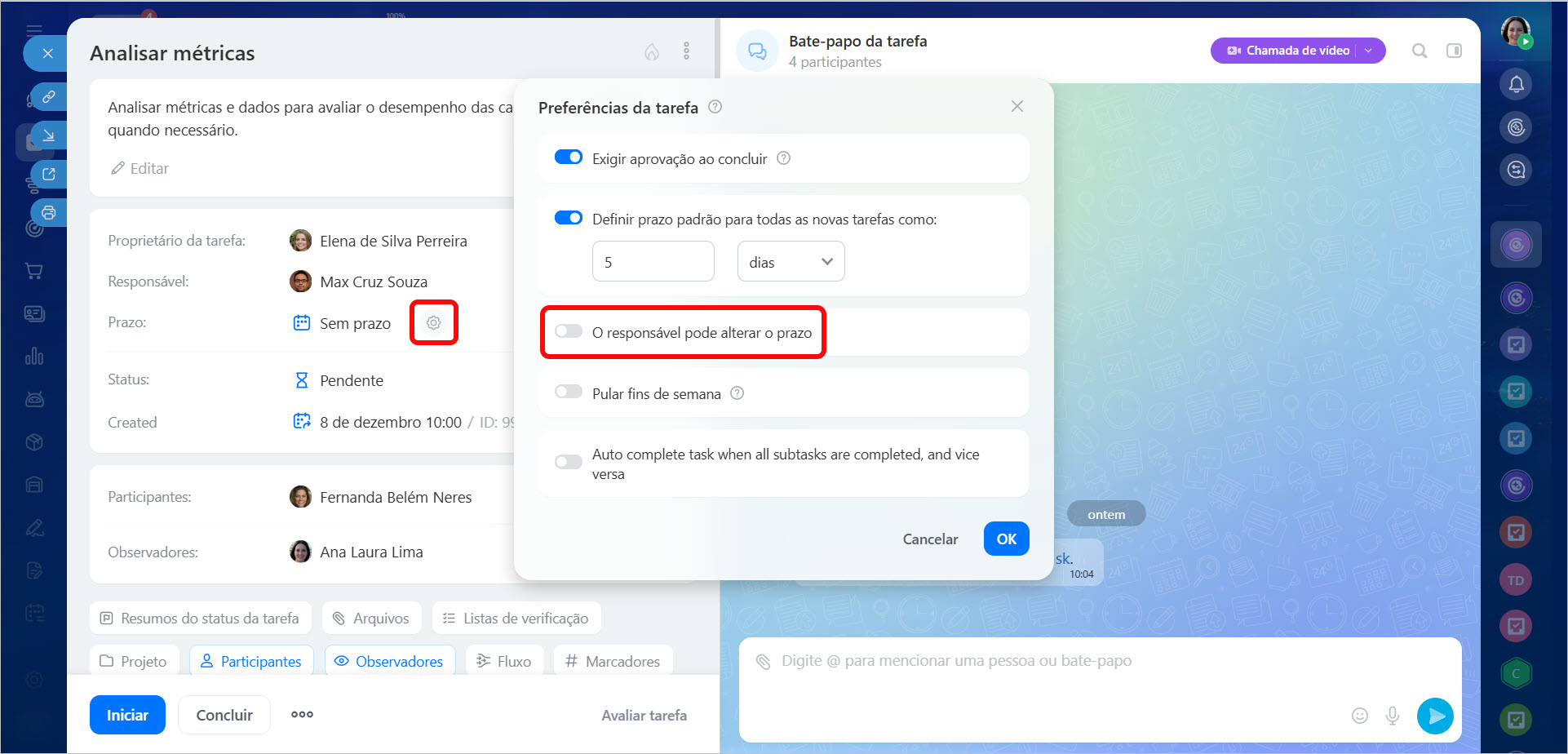1568x754 pixels.
Task: Turn on 'Pular fins de semana' toggle
Action: [x=569, y=393]
